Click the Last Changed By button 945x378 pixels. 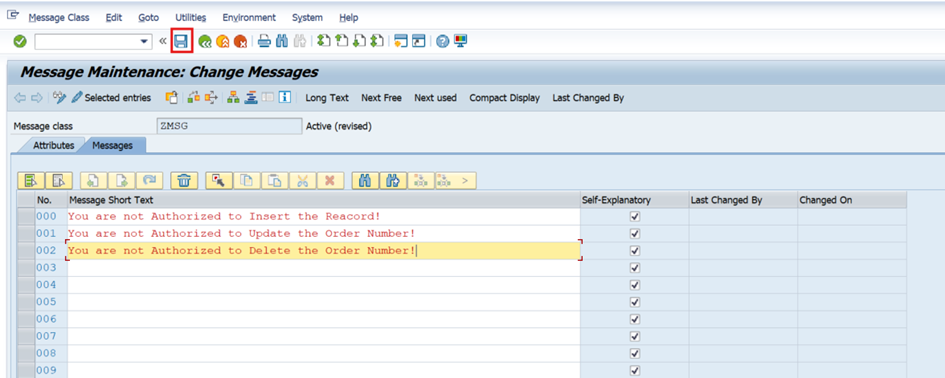[x=588, y=98]
